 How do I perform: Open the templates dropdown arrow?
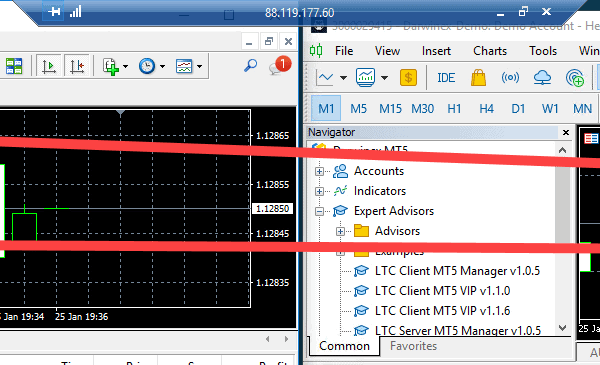pyautogui.click(x=199, y=67)
